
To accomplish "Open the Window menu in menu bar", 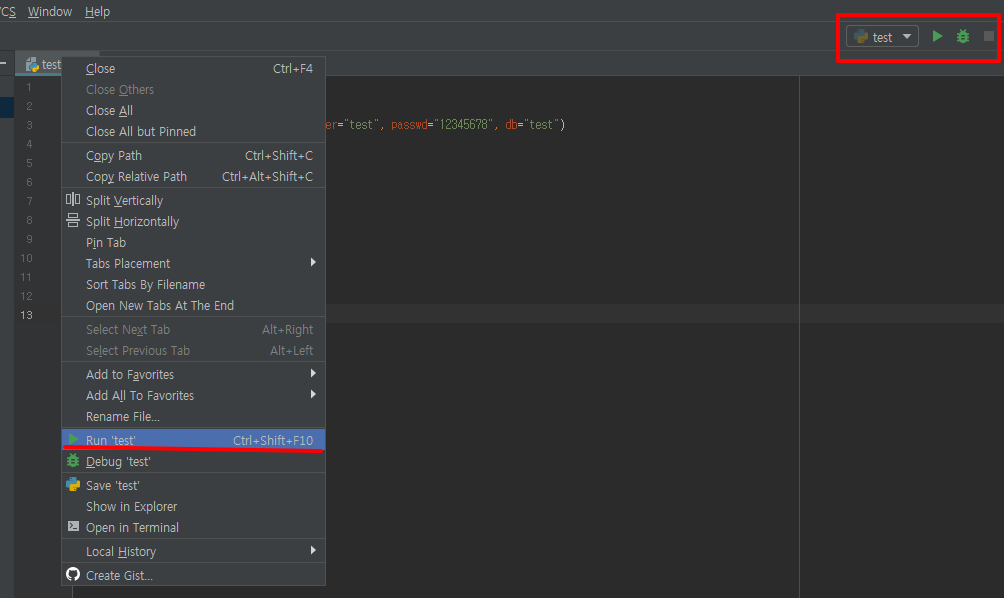I will [50, 12].
